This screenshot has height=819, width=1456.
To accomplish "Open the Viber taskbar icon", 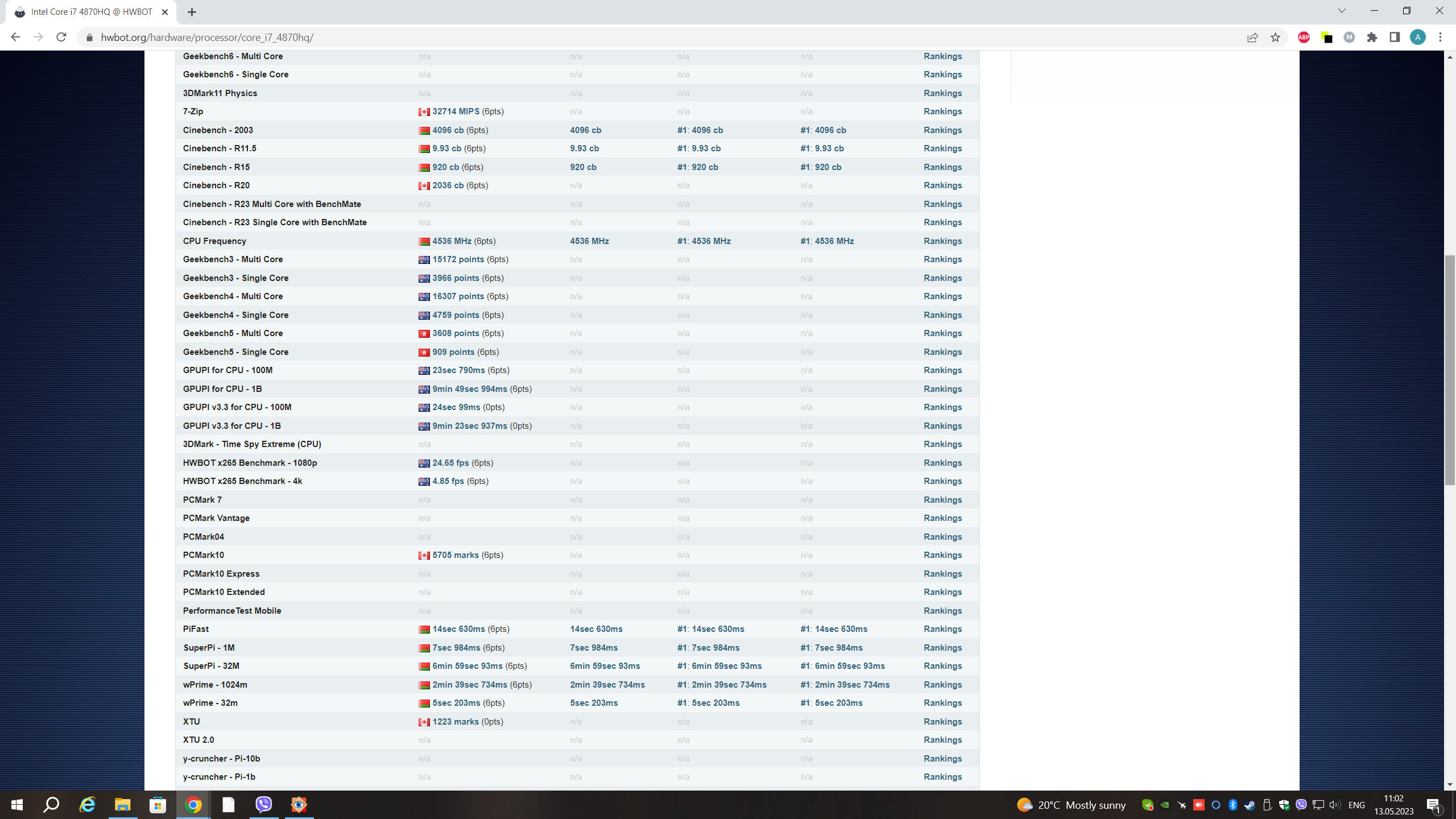I will point(264,804).
